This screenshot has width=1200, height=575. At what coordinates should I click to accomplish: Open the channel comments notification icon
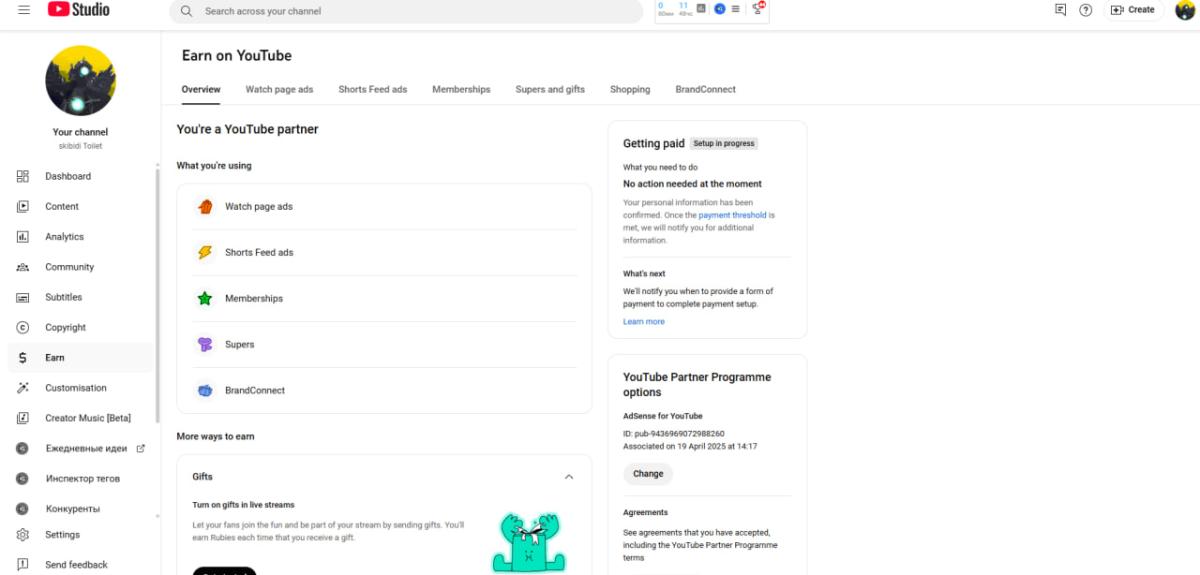[1060, 10]
